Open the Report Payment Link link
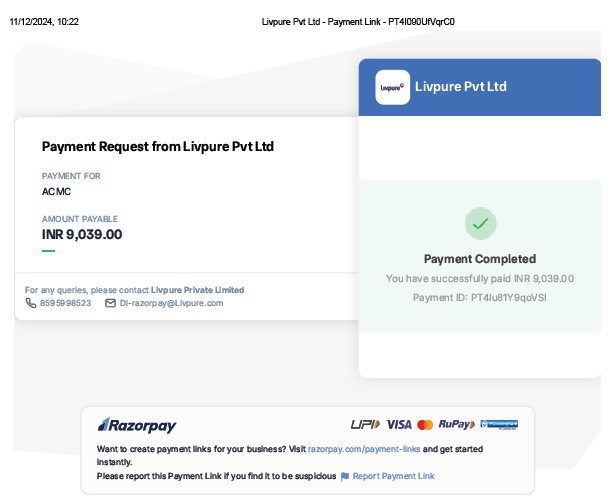This screenshot has height=500, width=610. pos(393,476)
